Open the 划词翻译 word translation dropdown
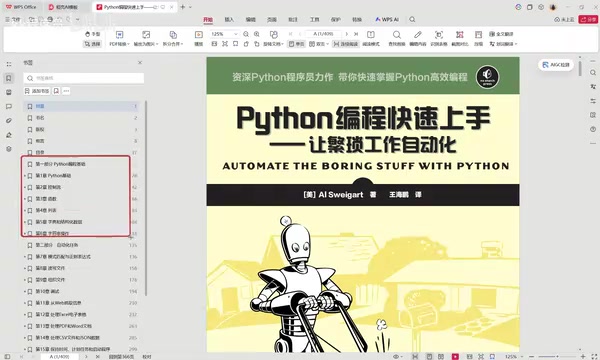600x360 pixels. pyautogui.click(x=503, y=44)
